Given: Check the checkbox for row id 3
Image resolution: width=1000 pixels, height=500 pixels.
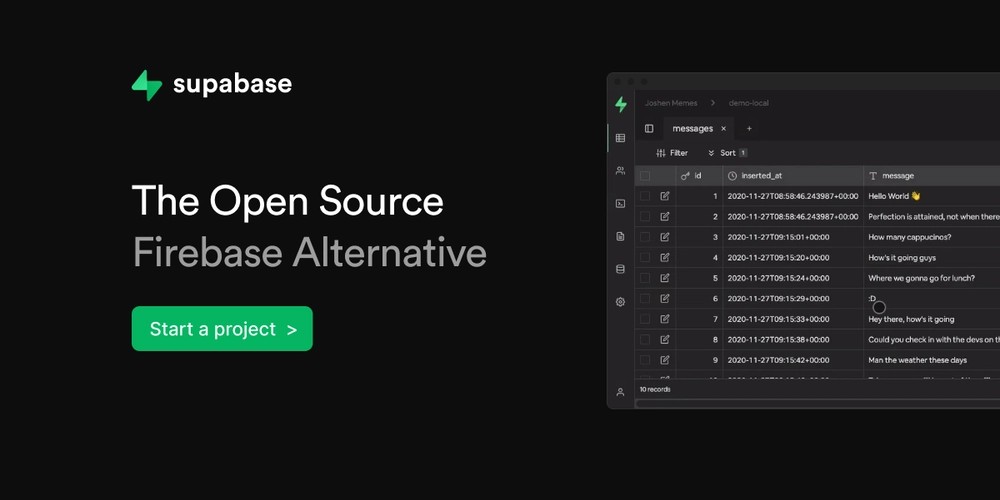Looking at the screenshot, I should (645, 237).
